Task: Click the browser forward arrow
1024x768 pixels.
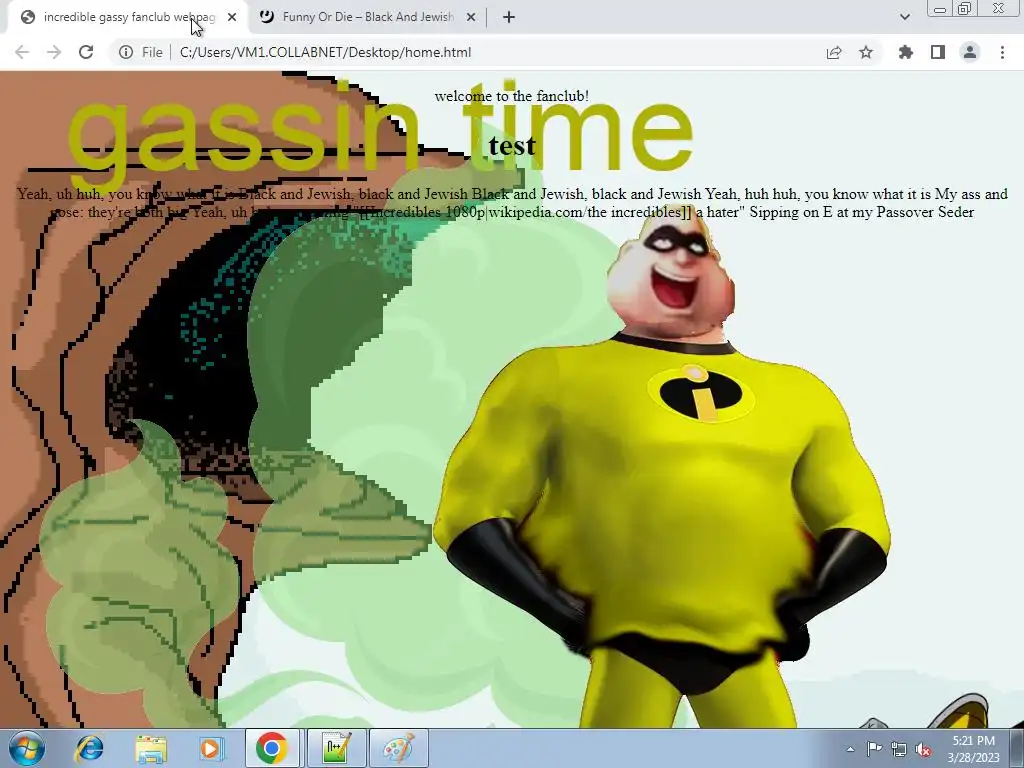Action: pos(54,52)
